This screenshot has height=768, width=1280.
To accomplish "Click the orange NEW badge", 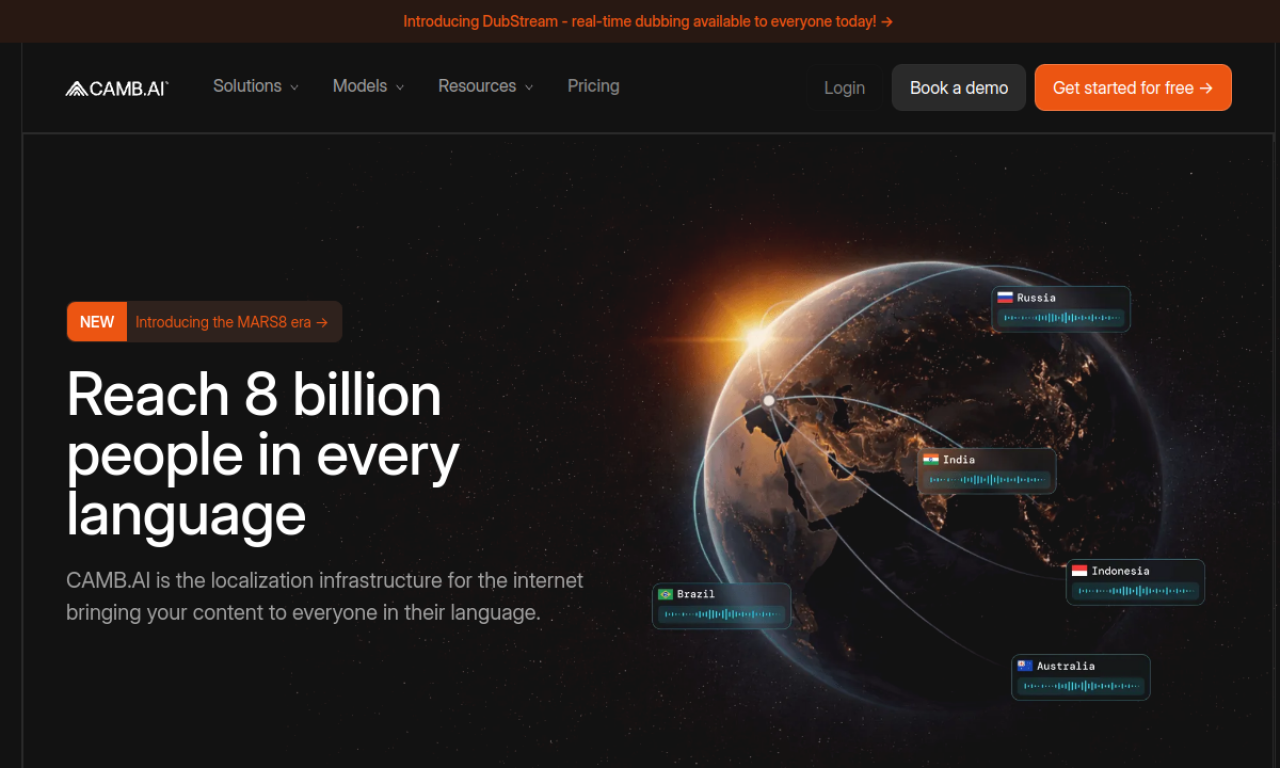I will pyautogui.click(x=97, y=322).
